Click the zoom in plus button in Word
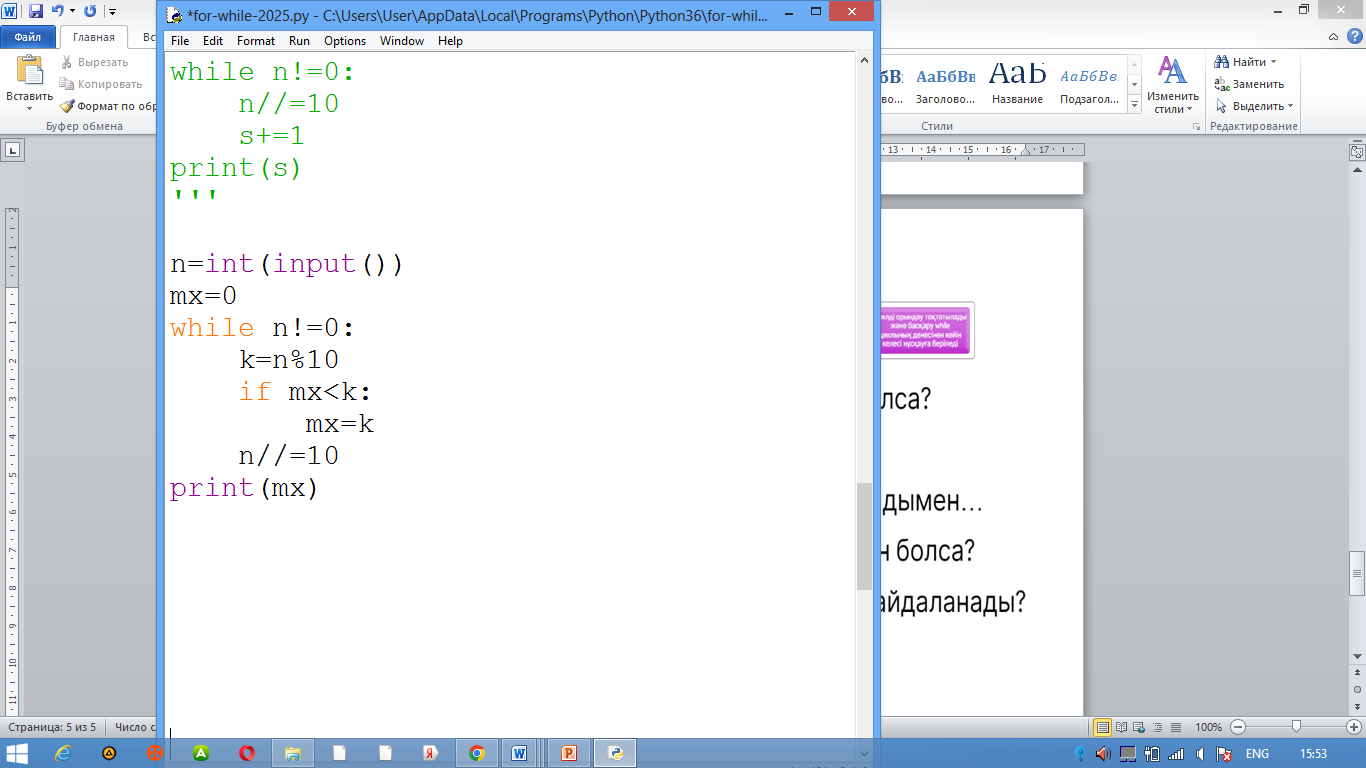Viewport: 1366px width, 768px height. [x=1354, y=727]
